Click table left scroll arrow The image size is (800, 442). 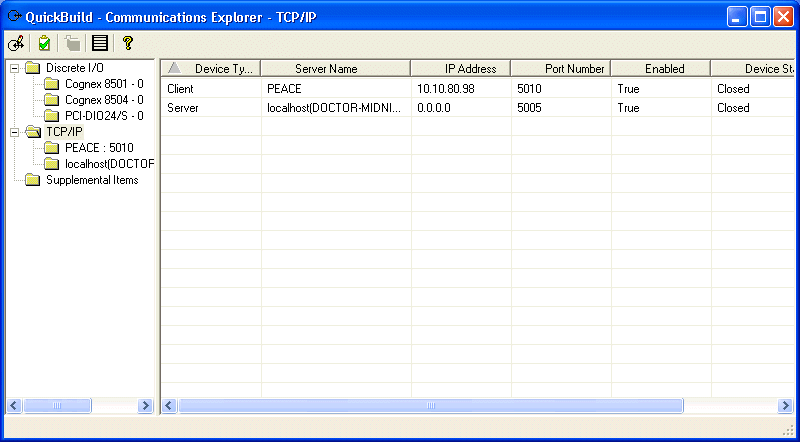(x=169, y=406)
